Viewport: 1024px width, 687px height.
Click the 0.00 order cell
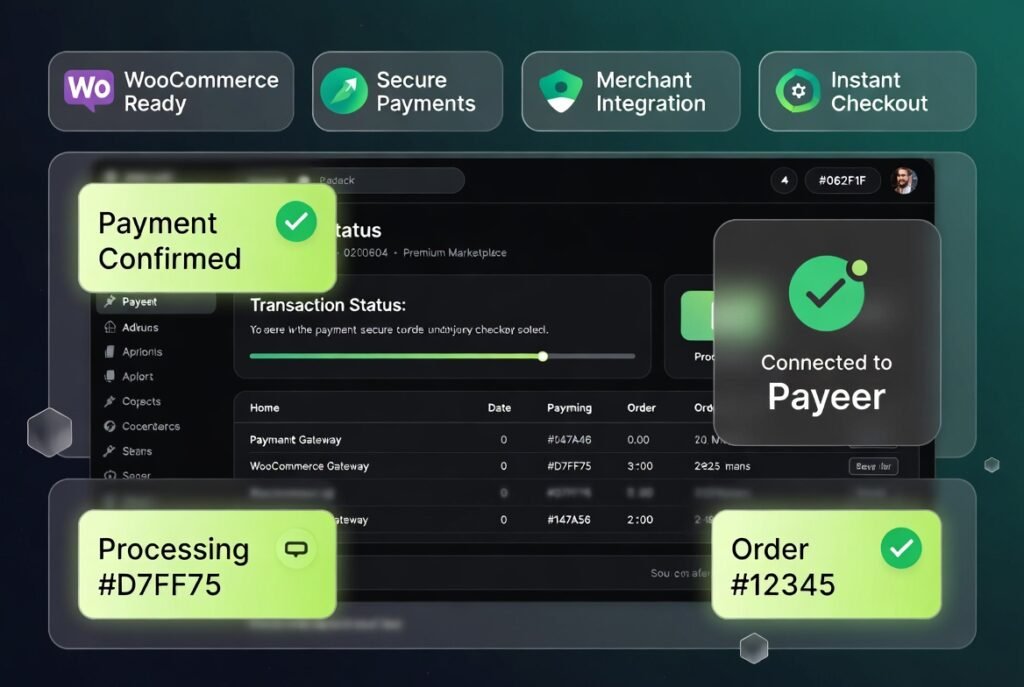point(638,439)
